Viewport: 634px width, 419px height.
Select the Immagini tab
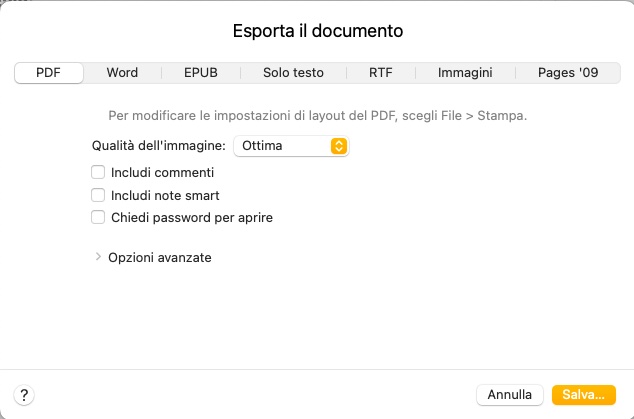[466, 72]
